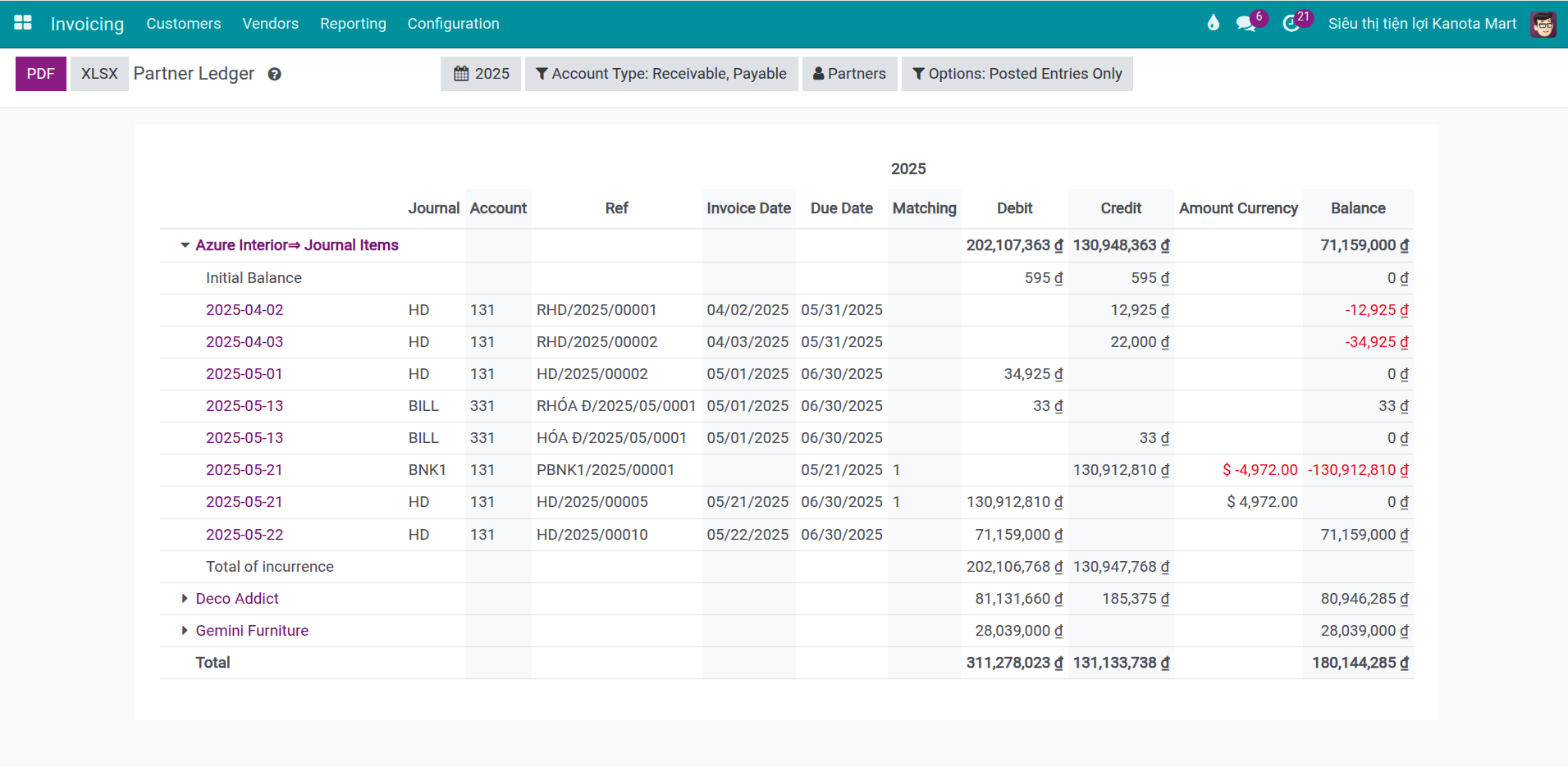
Task: Open the company switcher Siêu thị tiện lợi Kanota Mart
Action: pyautogui.click(x=1423, y=24)
